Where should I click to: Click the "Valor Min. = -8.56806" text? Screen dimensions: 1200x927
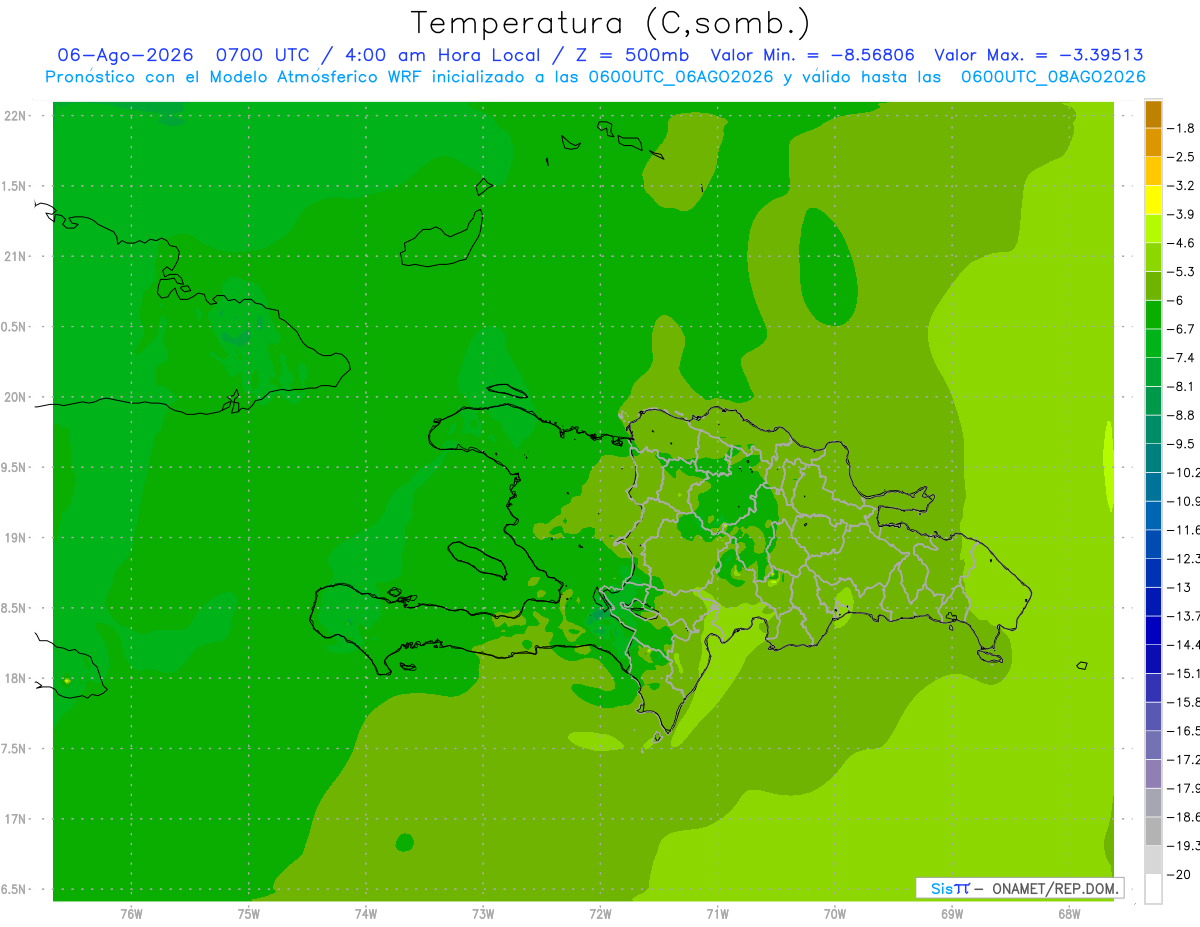click(813, 55)
